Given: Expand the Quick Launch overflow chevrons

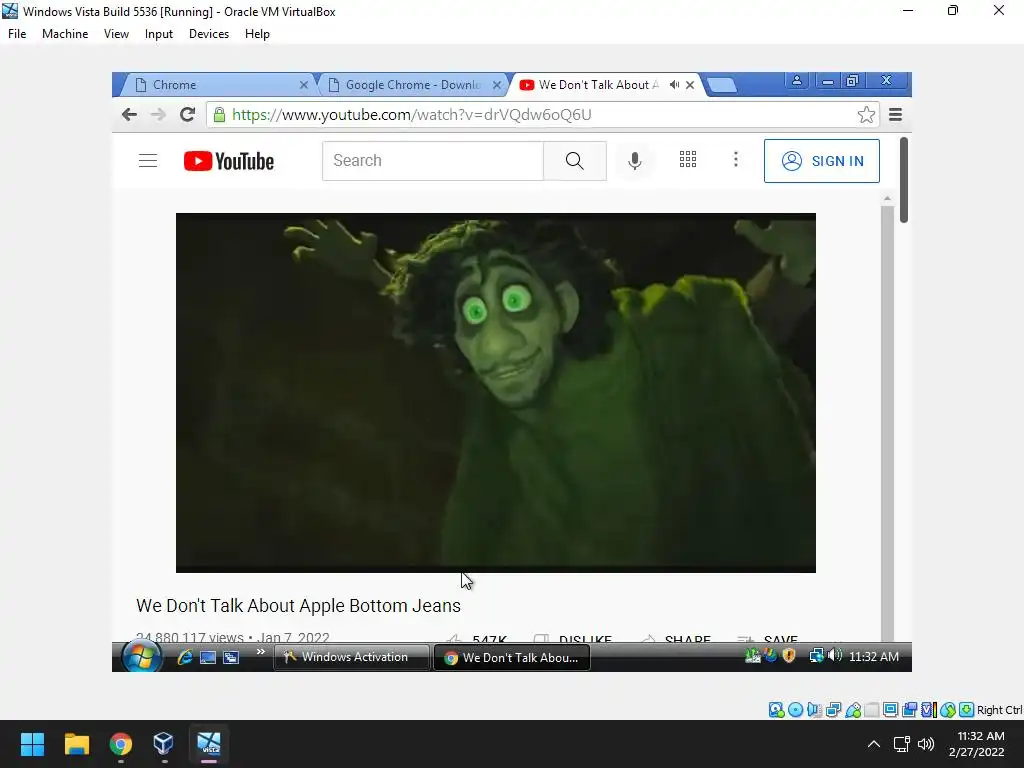Looking at the screenshot, I should point(261,652).
